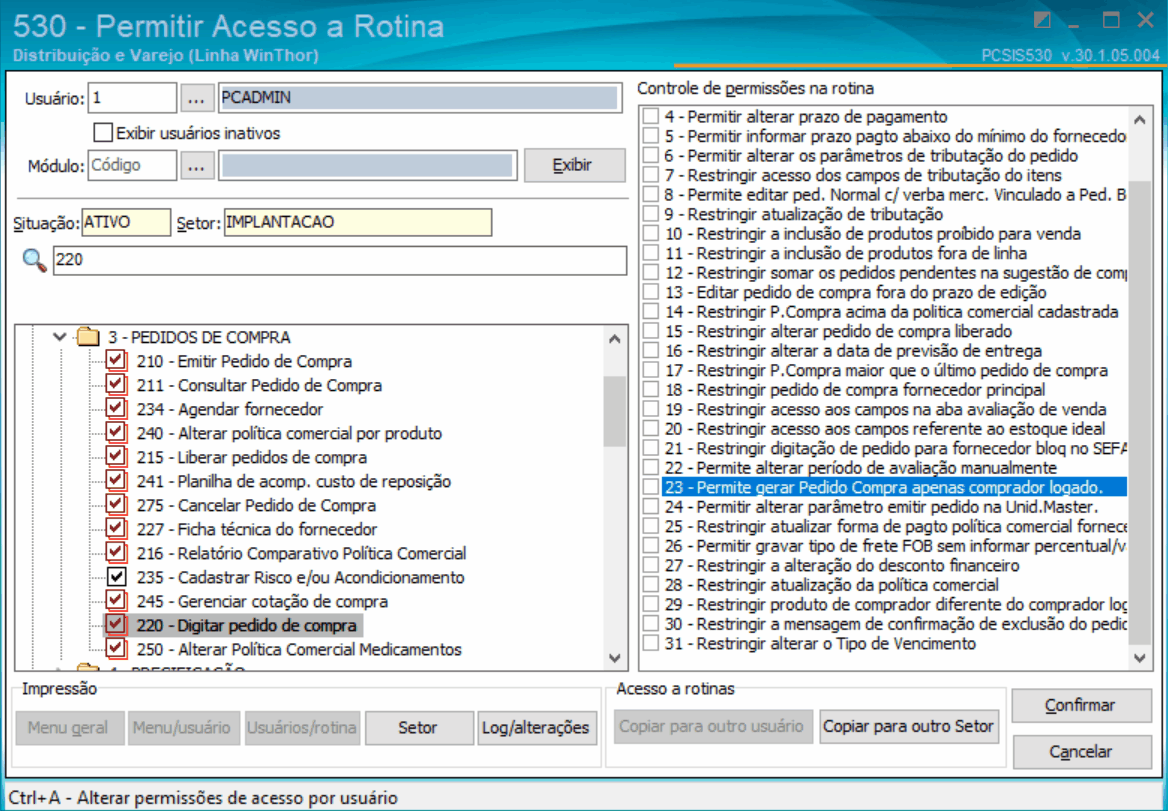
Task: Click scroll down arrow of routines tree
Action: (x=615, y=658)
